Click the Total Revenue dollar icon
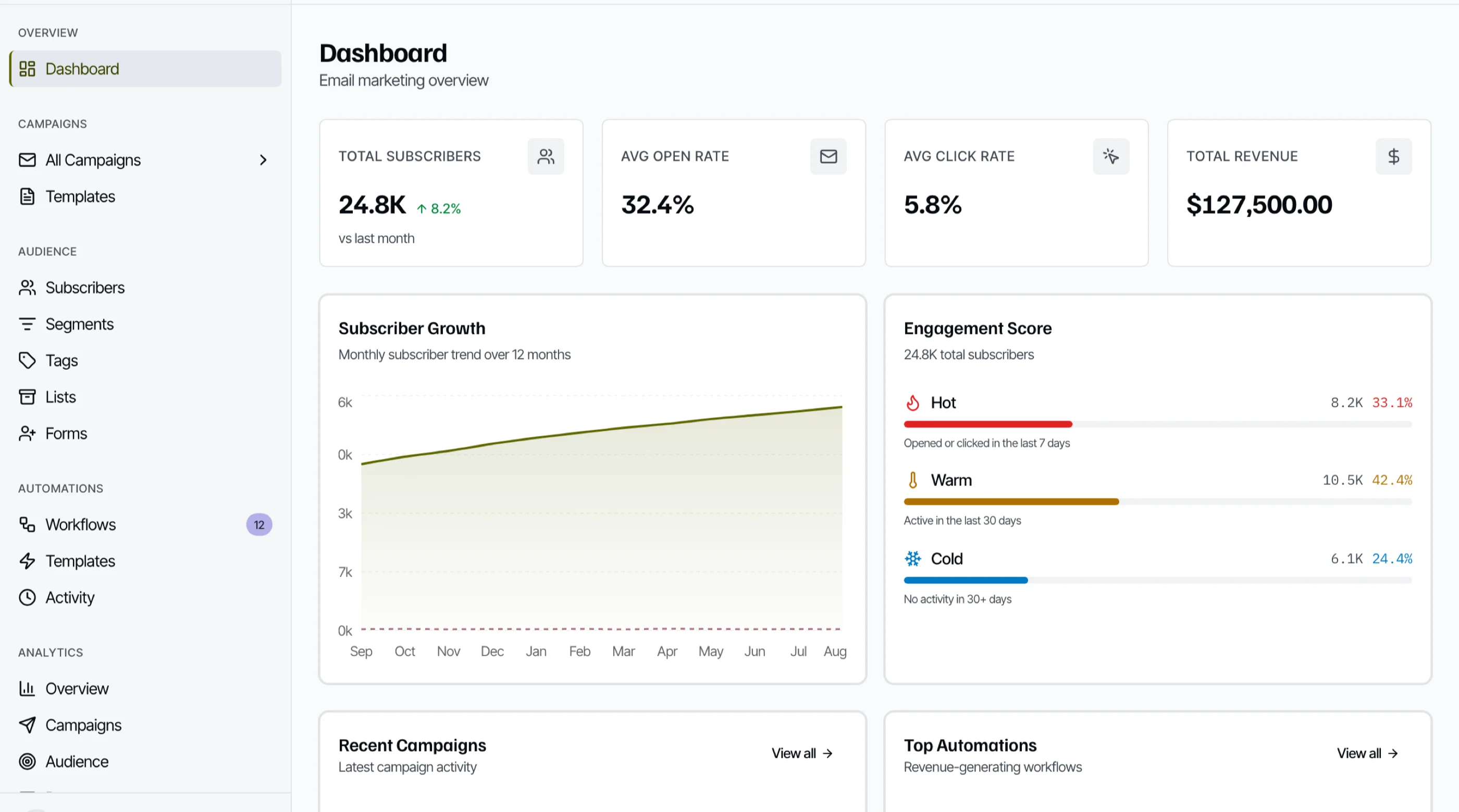 (1393, 156)
